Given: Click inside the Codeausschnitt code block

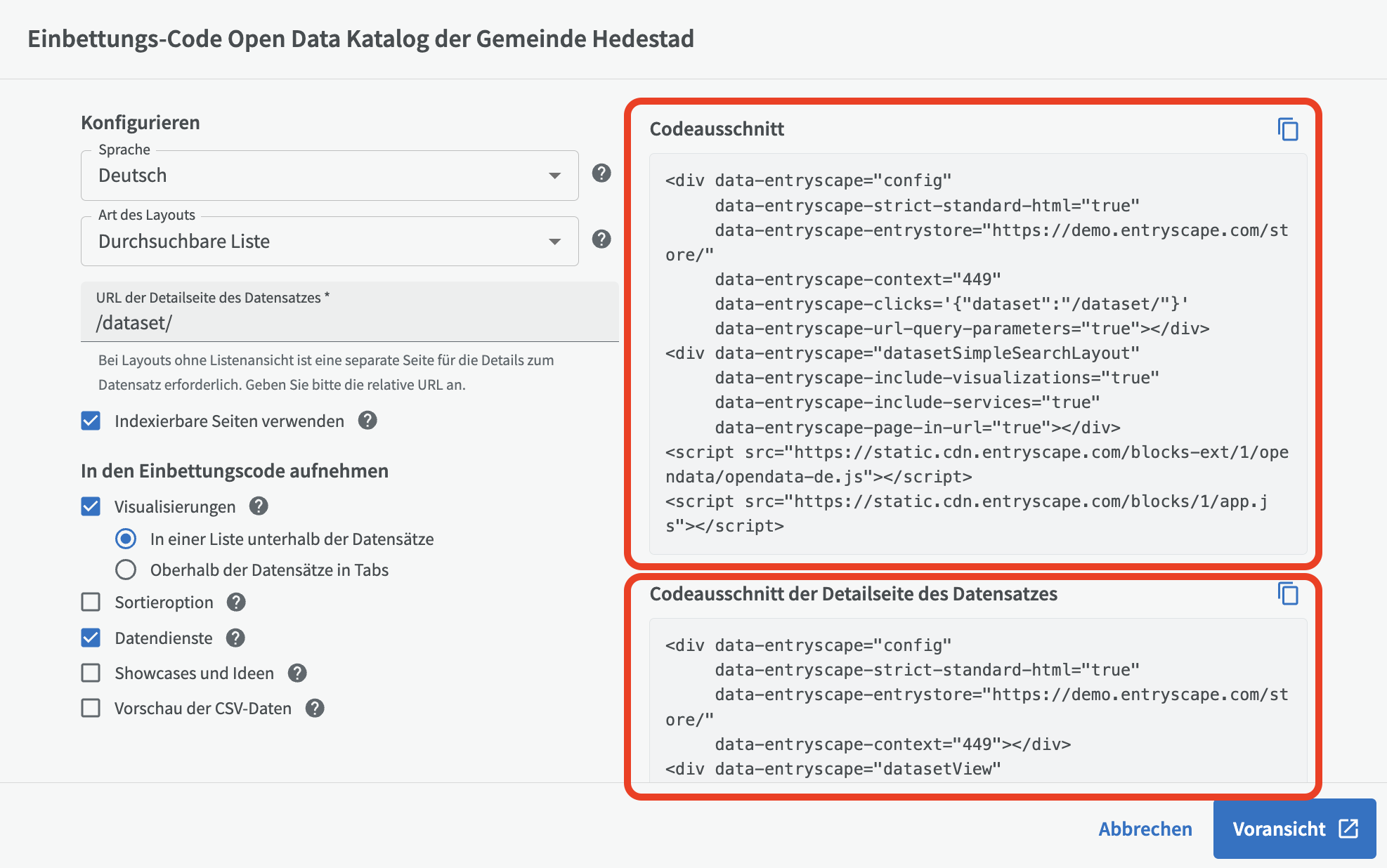Looking at the screenshot, I should coord(978,353).
